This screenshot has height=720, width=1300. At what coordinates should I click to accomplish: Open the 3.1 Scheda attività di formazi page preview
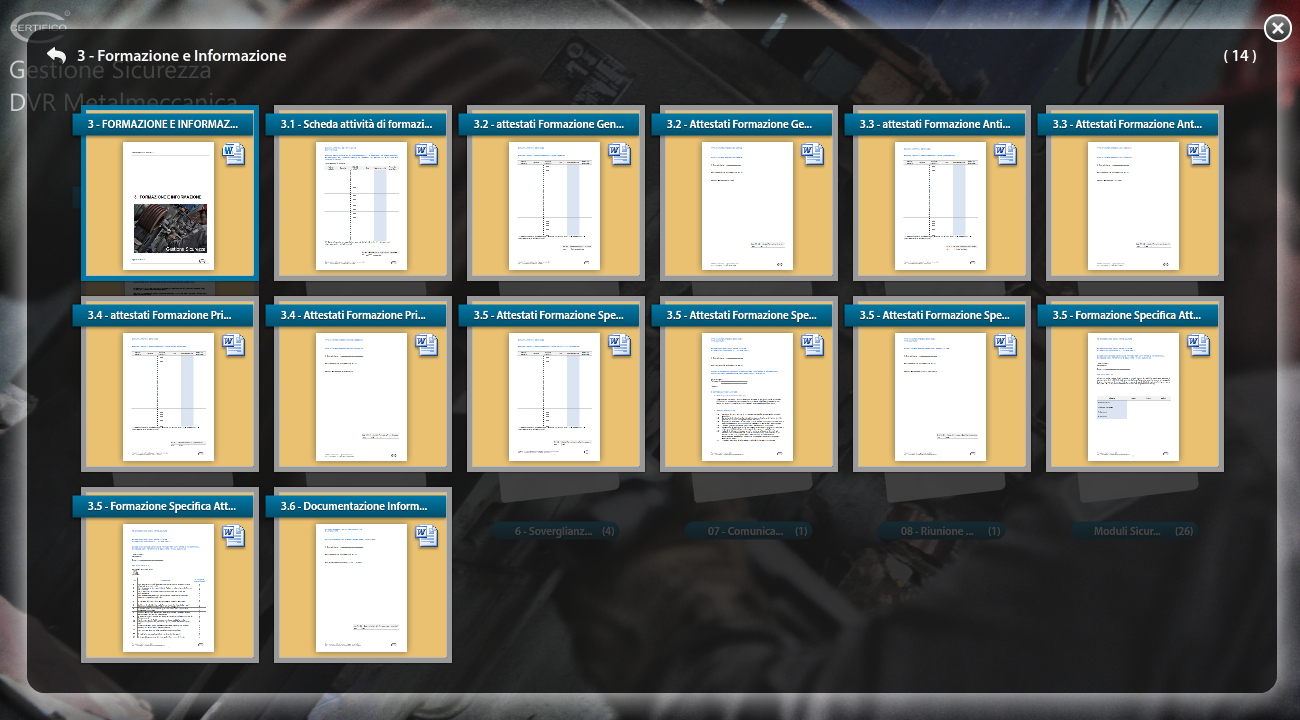coord(361,205)
